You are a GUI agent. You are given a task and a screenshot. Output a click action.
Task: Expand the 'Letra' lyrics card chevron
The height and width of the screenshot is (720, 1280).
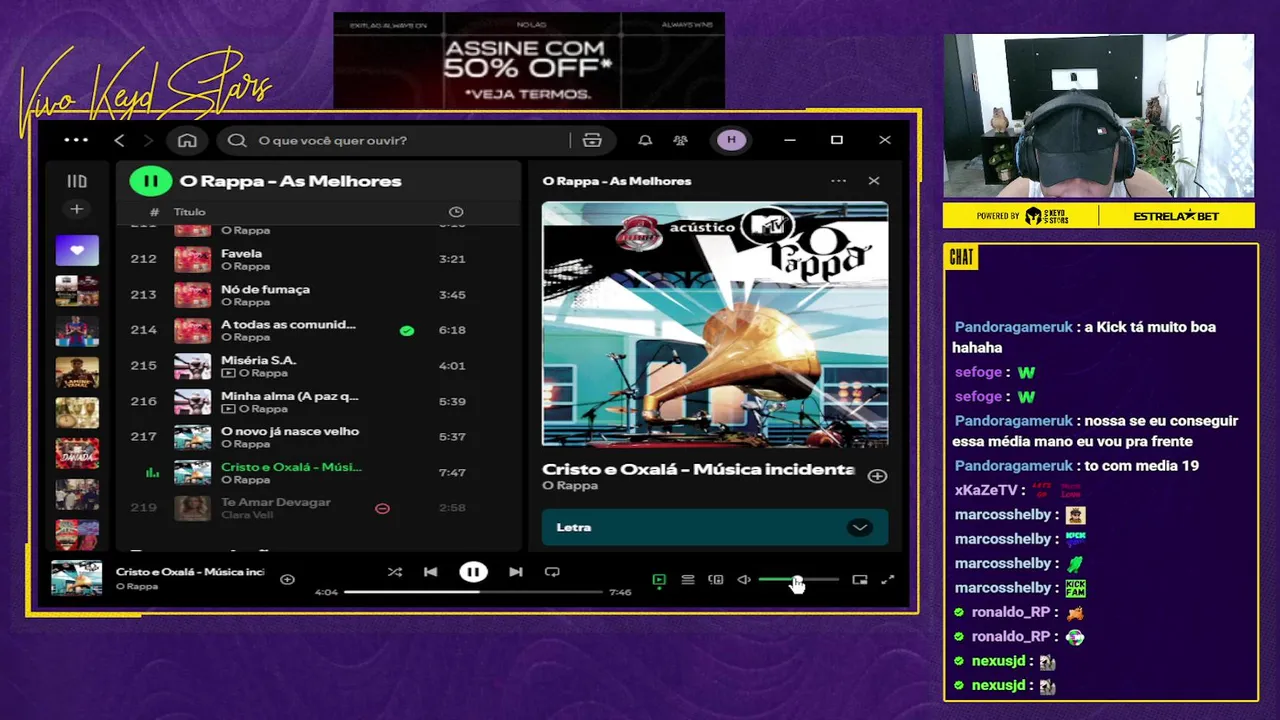click(x=859, y=527)
